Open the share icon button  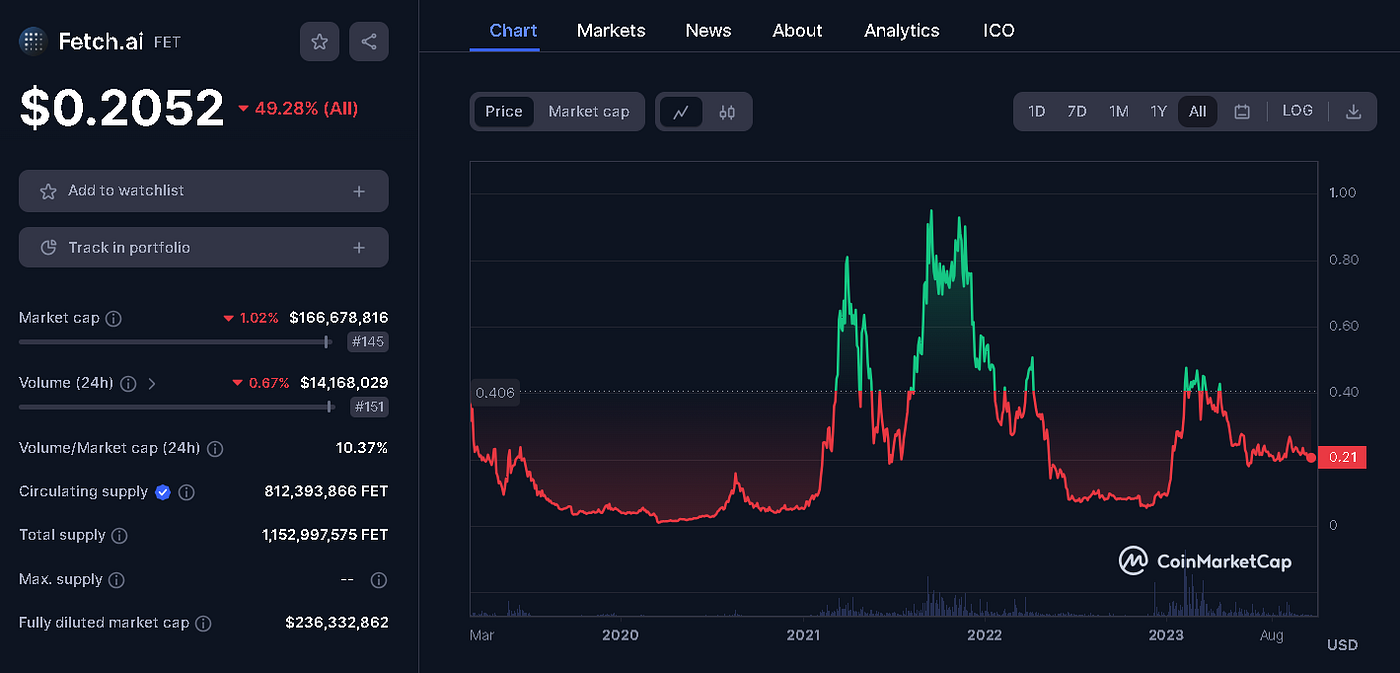(x=369, y=41)
